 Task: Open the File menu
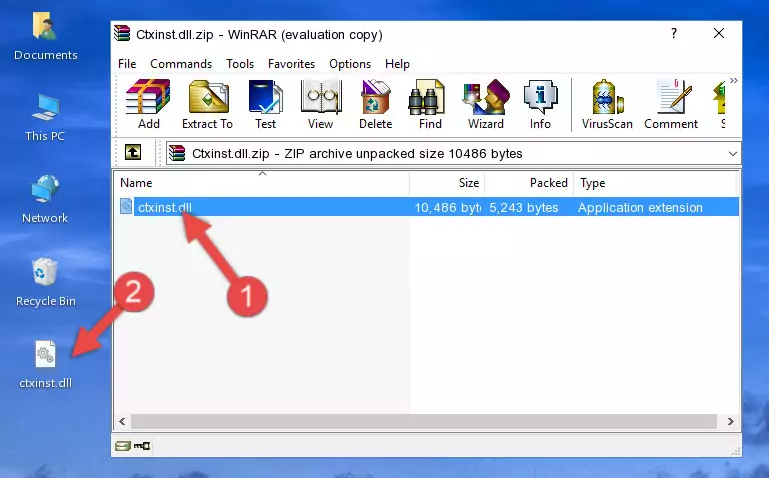(x=127, y=64)
